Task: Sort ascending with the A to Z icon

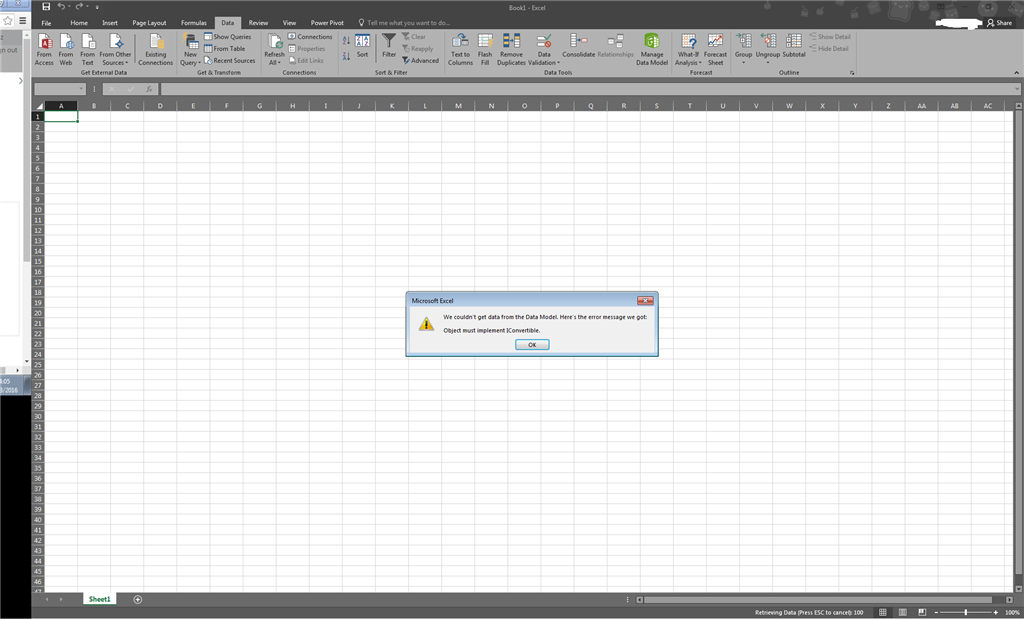Action: [x=346, y=41]
